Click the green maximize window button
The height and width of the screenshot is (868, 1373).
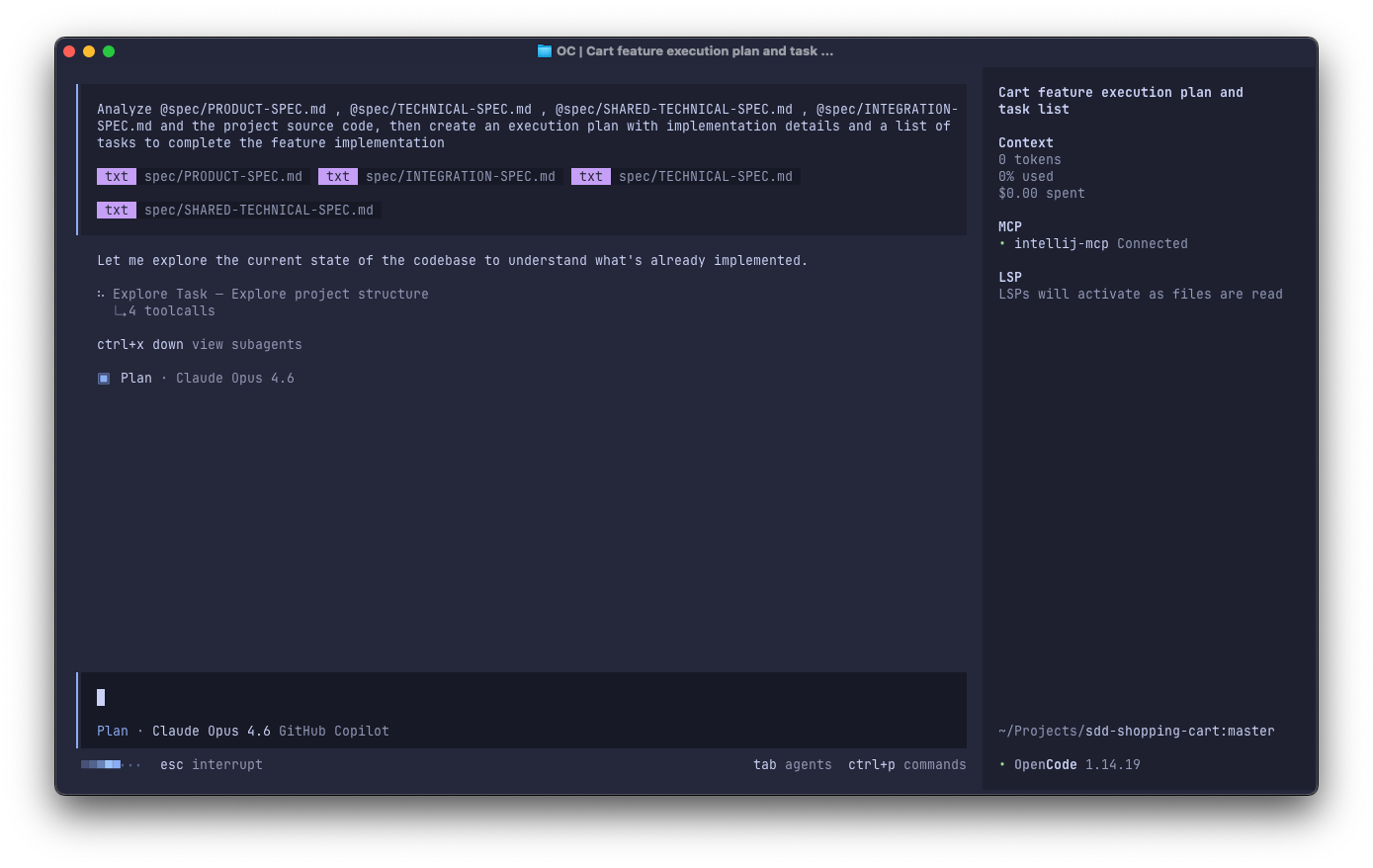point(109,51)
